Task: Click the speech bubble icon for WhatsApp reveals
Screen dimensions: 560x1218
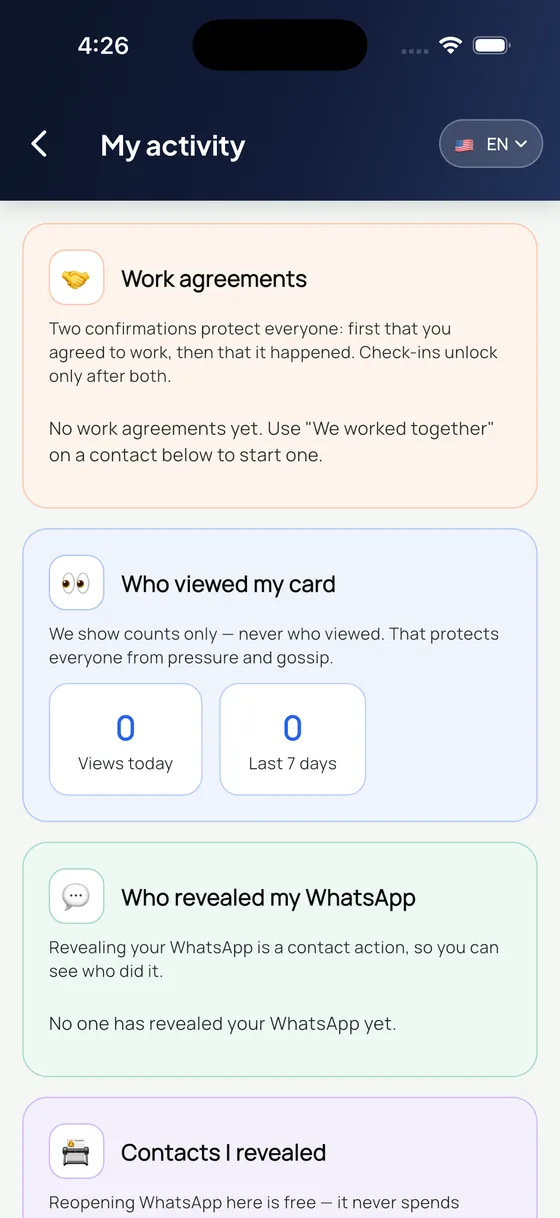Action: [76, 896]
